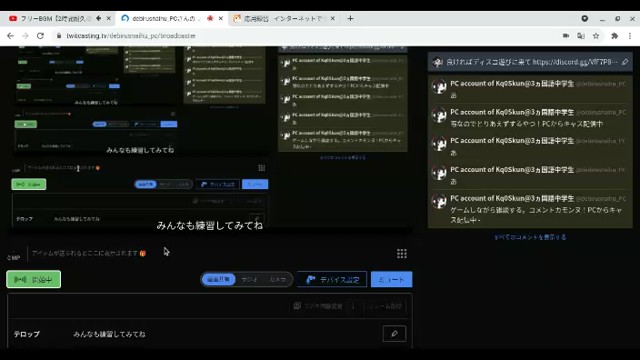The image size is (640, 360).
Task: Open device settings button
Action: [x=332, y=280]
